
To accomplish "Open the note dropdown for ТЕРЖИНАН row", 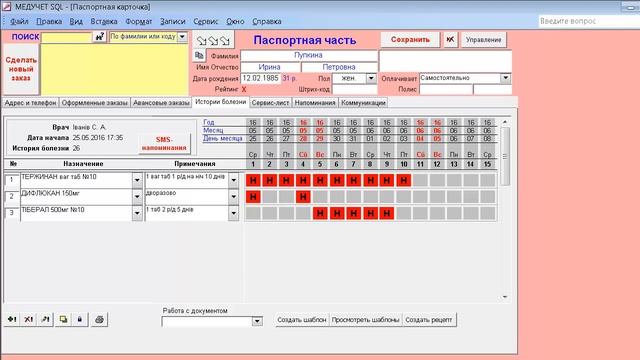I will point(233,180).
